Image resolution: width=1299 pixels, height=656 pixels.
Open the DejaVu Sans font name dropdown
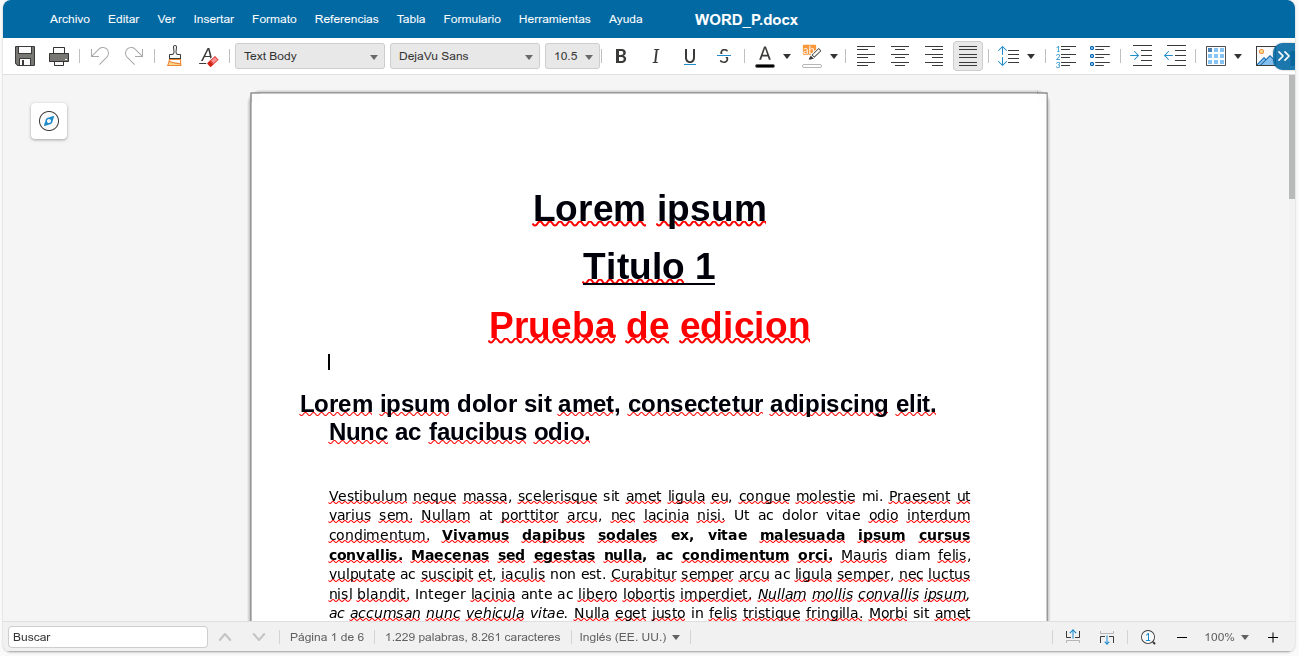click(529, 57)
